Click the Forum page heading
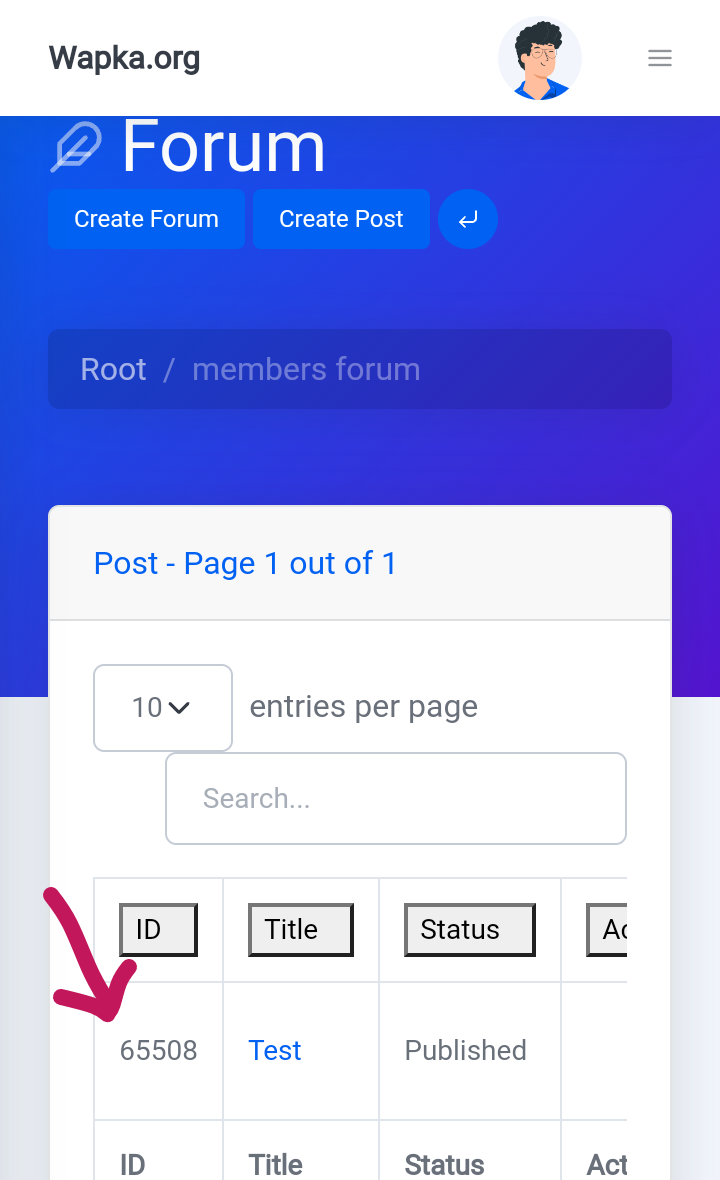This screenshot has height=1180, width=720. (223, 148)
